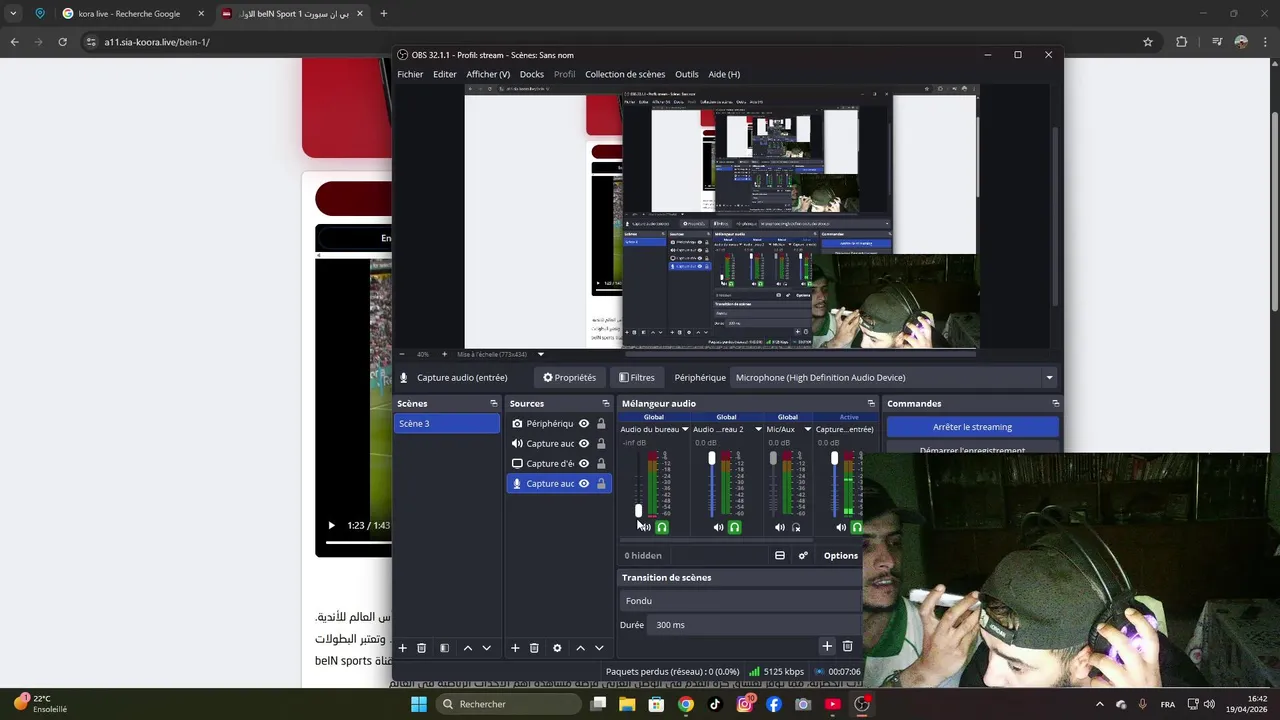Show hidden system tray icons
Viewport: 1280px width, 720px height.
click(x=1100, y=704)
